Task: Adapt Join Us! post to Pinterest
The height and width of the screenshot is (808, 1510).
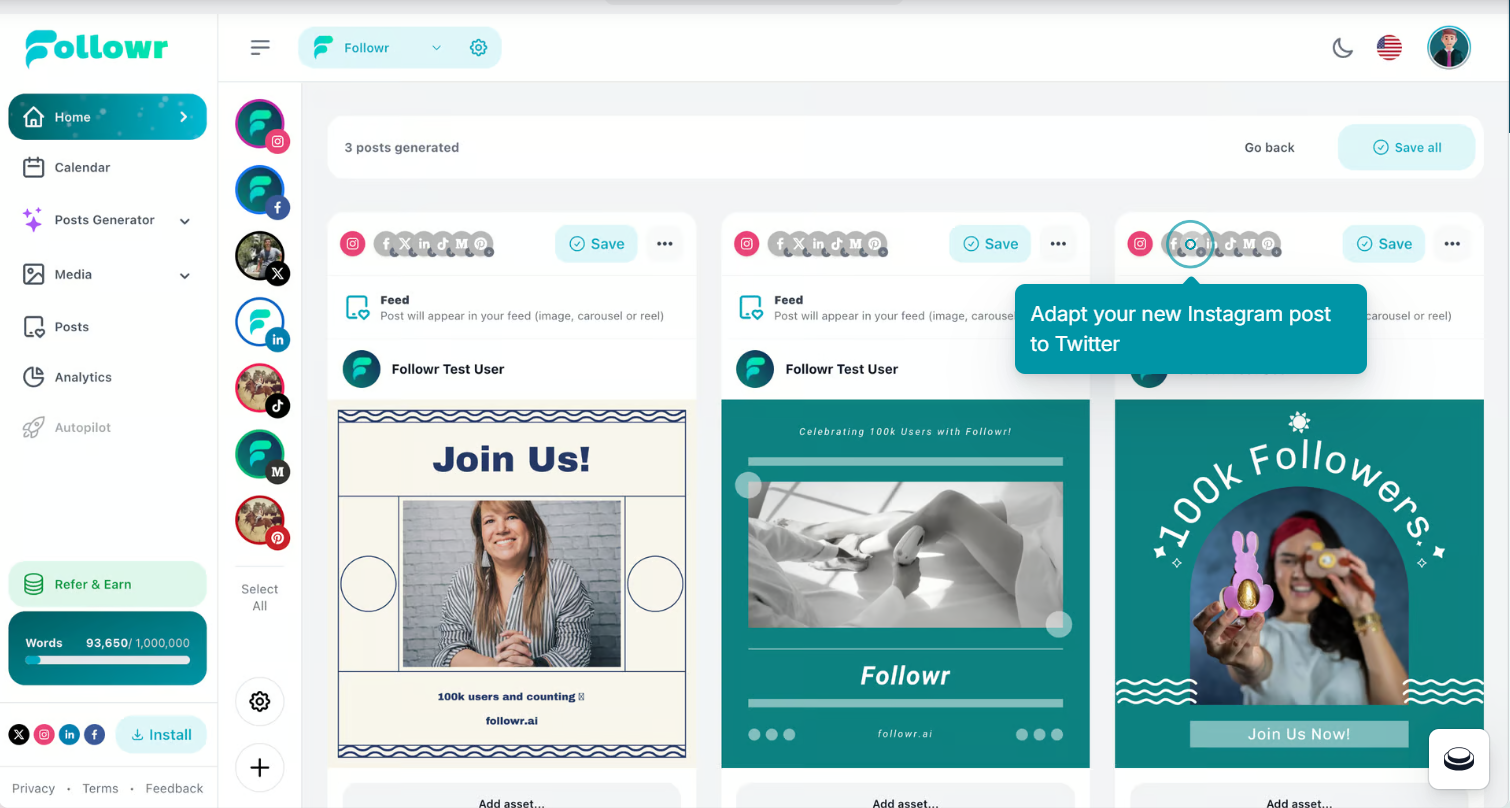Action: click(x=481, y=243)
